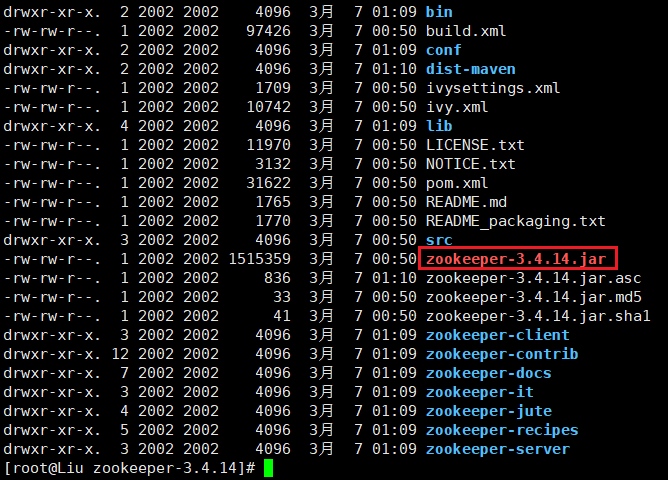Select the dist-maven directory entry

click(x=471, y=69)
